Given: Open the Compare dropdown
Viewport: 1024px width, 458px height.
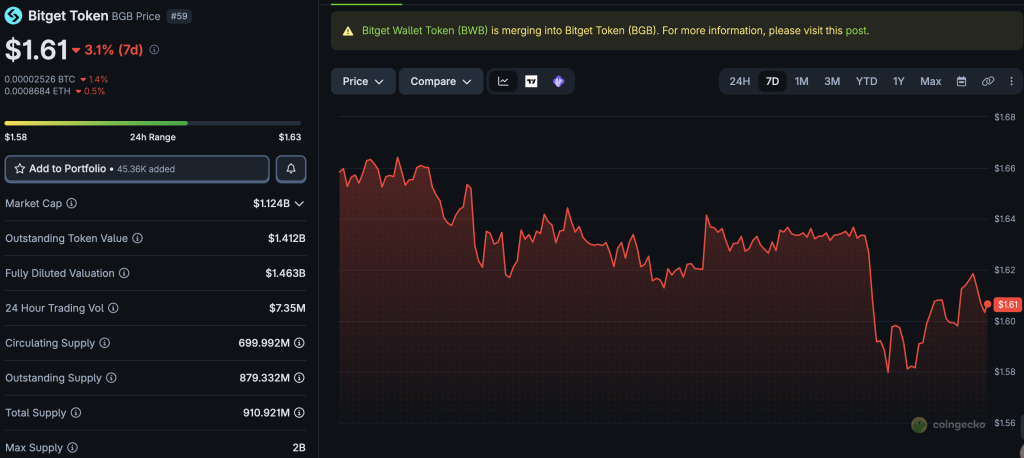Looking at the screenshot, I should point(441,82).
